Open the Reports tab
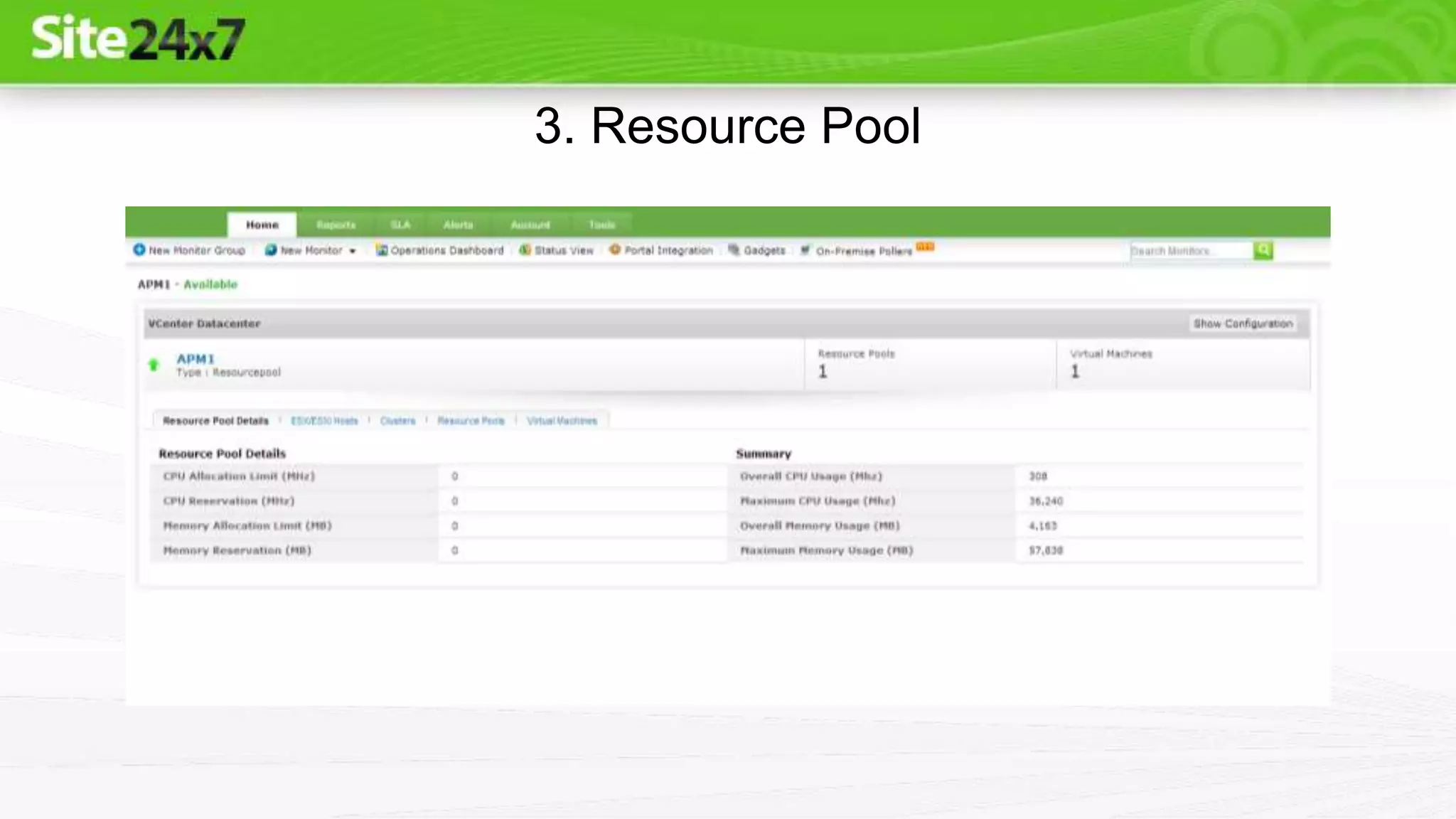 [x=336, y=225]
